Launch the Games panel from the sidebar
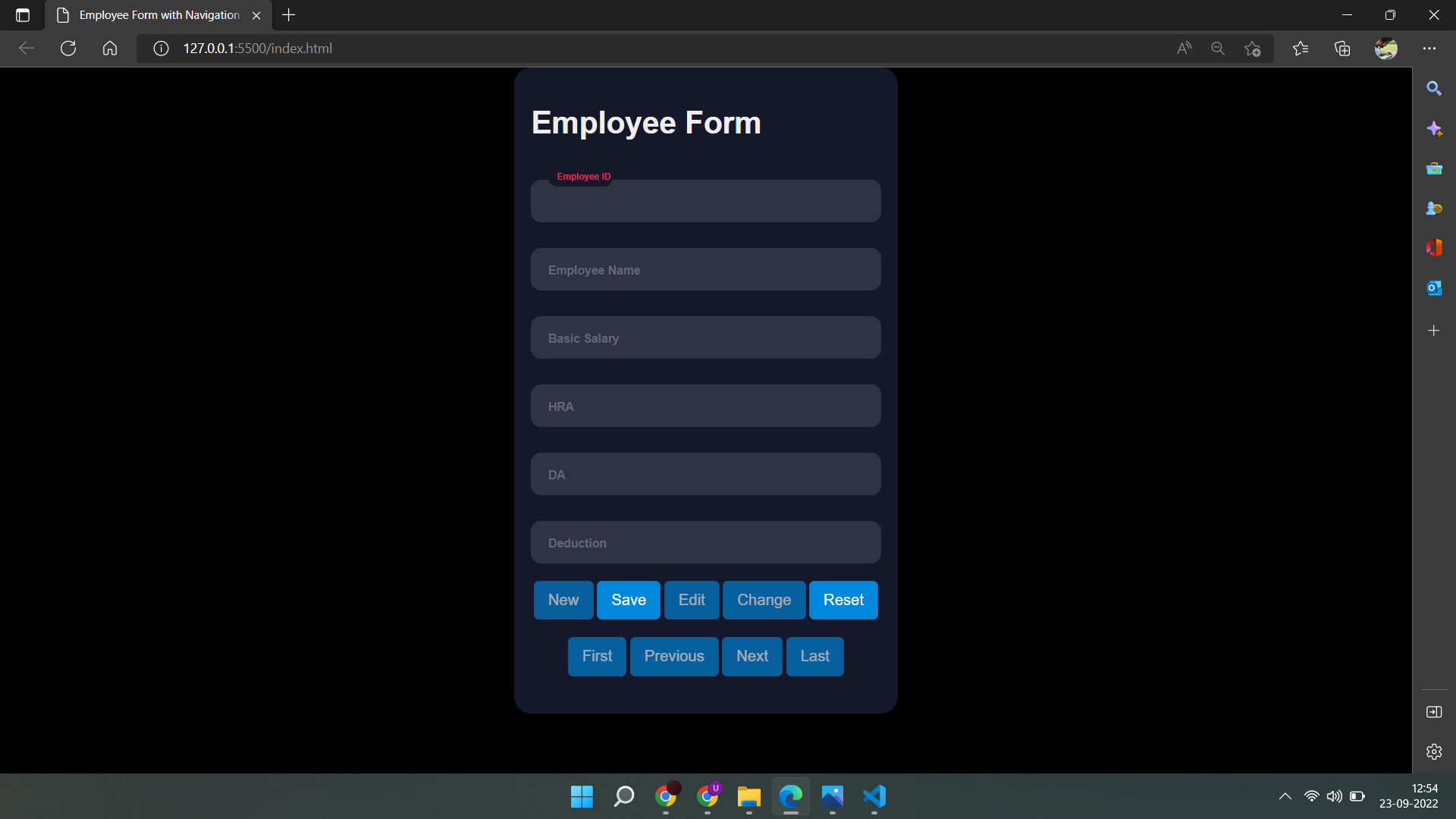This screenshot has height=819, width=1456. click(1434, 208)
